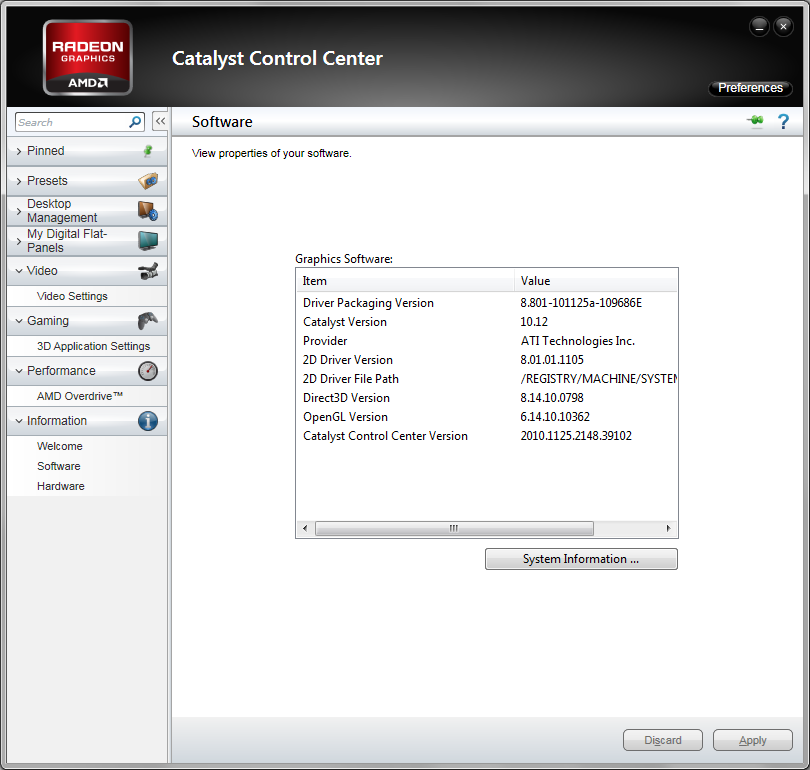Click the search magnifier icon
This screenshot has height=770, width=810.
coord(135,122)
